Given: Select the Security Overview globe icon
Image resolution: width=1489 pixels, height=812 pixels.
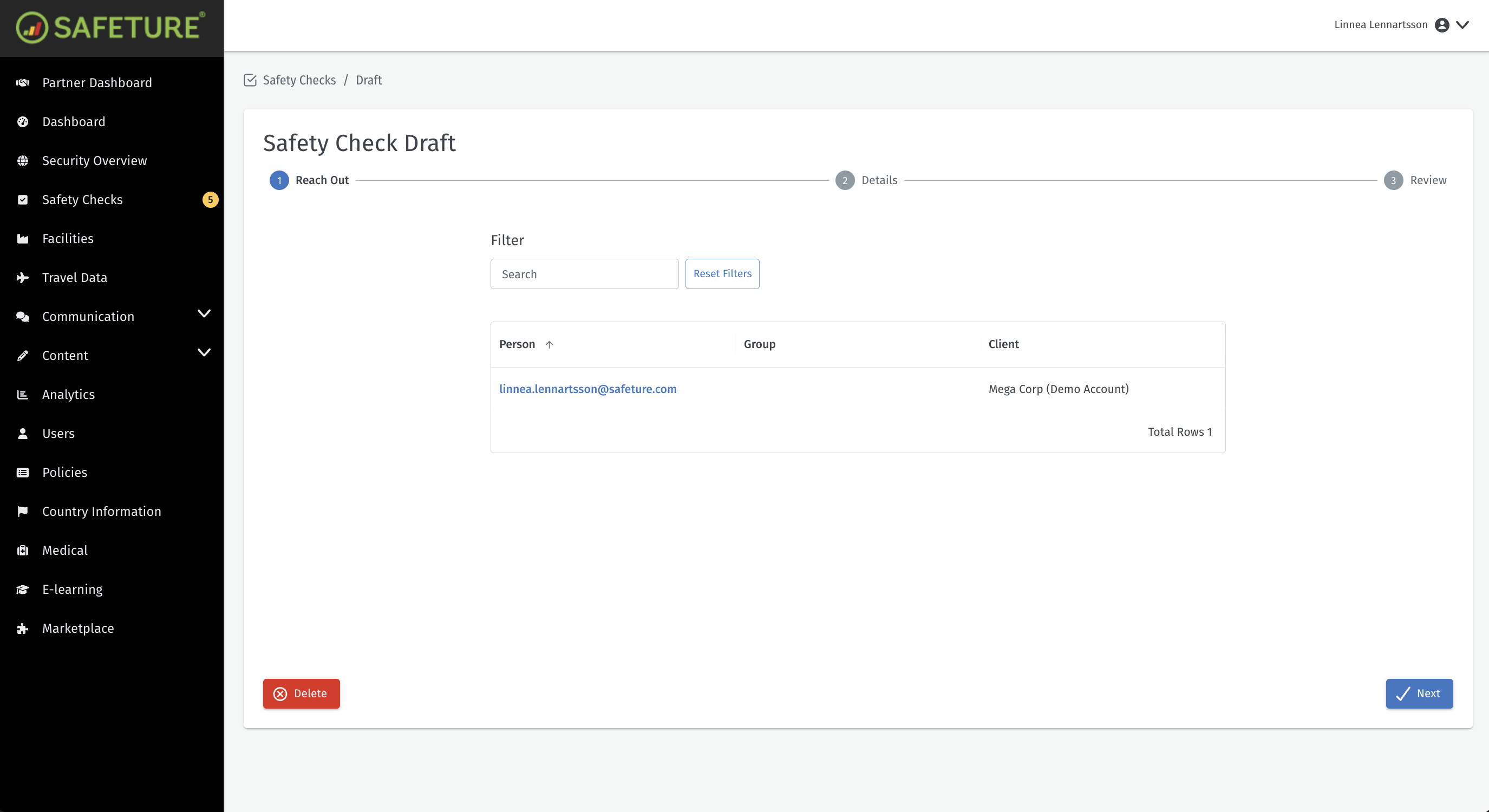Looking at the screenshot, I should coord(23,160).
